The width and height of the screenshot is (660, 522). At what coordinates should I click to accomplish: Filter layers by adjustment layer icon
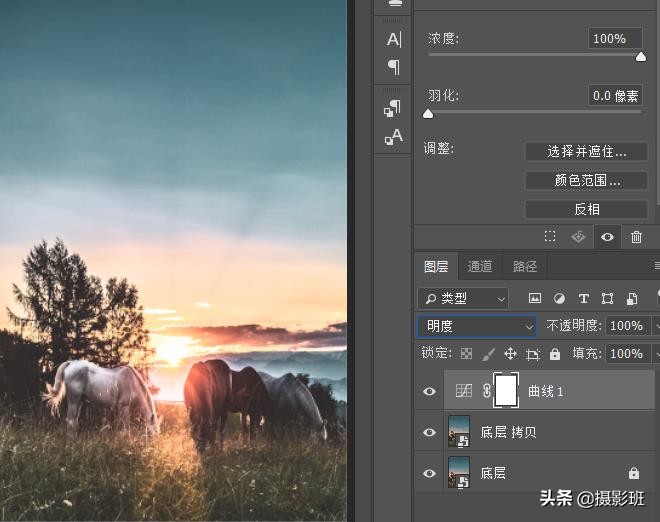pyautogui.click(x=559, y=298)
